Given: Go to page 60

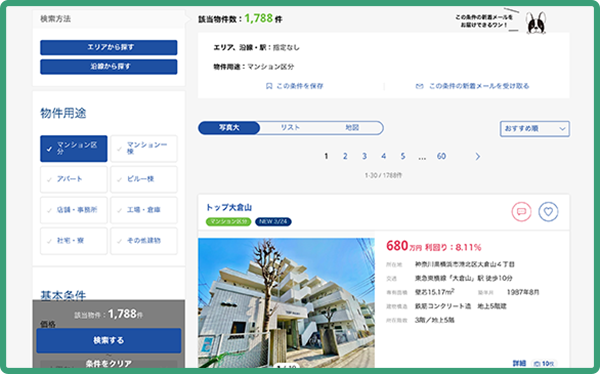Looking at the screenshot, I should (441, 156).
